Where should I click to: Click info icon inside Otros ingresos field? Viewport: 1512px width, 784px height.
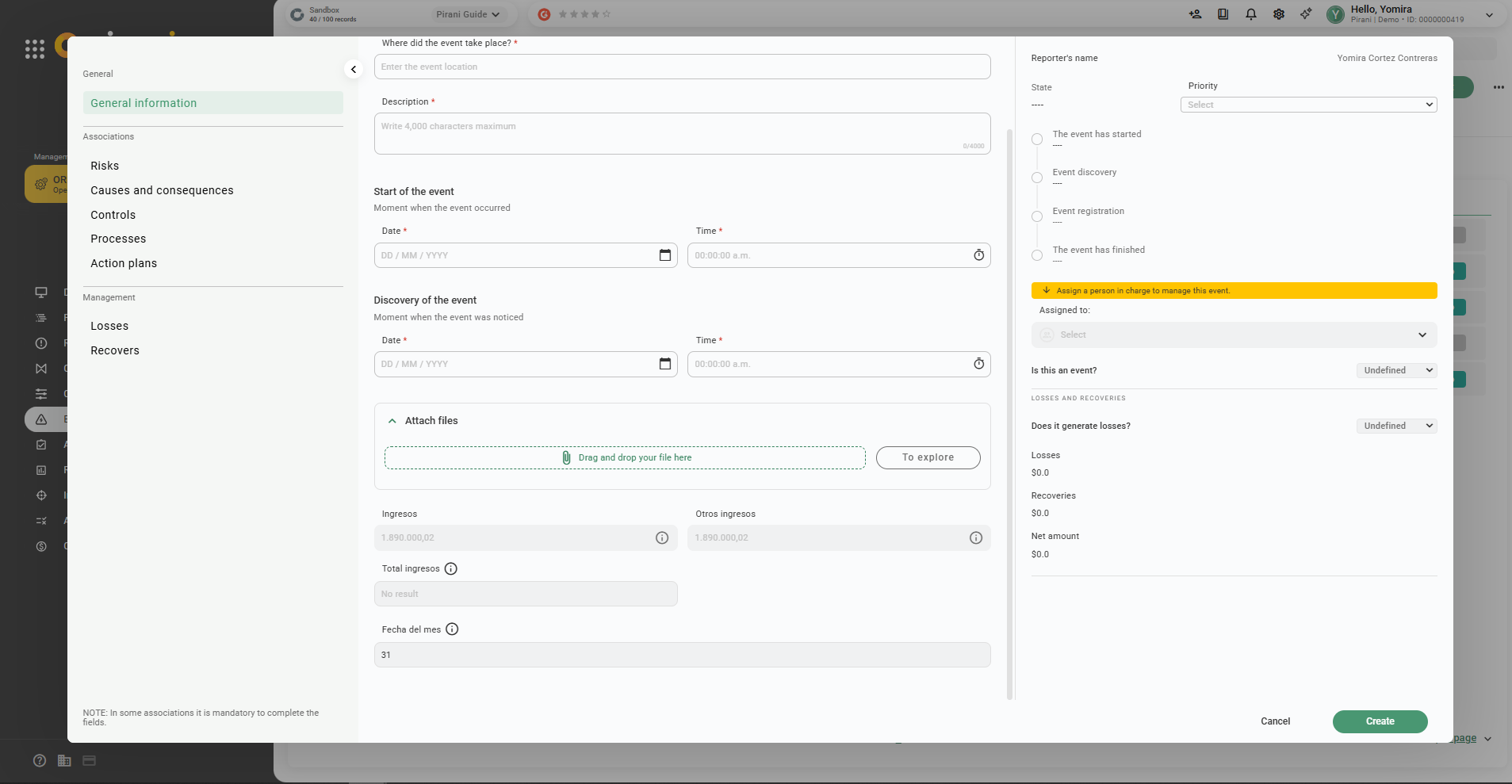(975, 538)
